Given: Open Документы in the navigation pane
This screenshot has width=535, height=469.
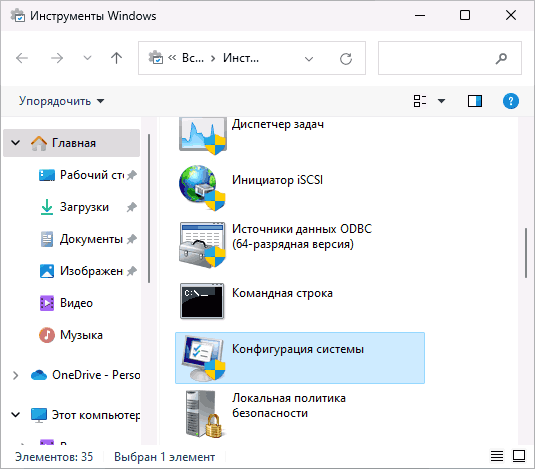Looking at the screenshot, I should point(91,239).
